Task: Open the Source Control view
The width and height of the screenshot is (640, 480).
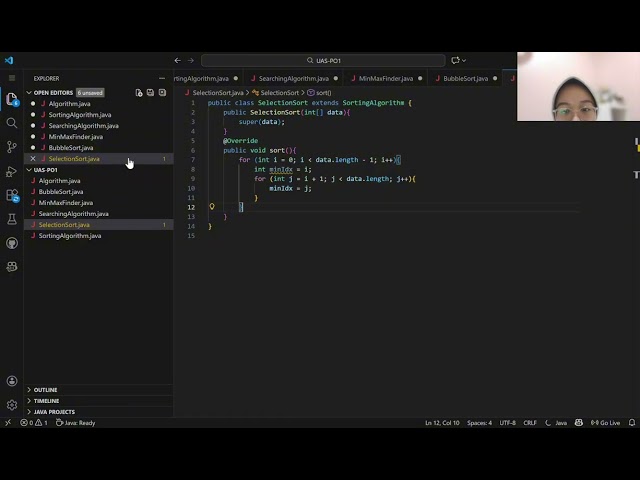Action: click(x=12, y=147)
